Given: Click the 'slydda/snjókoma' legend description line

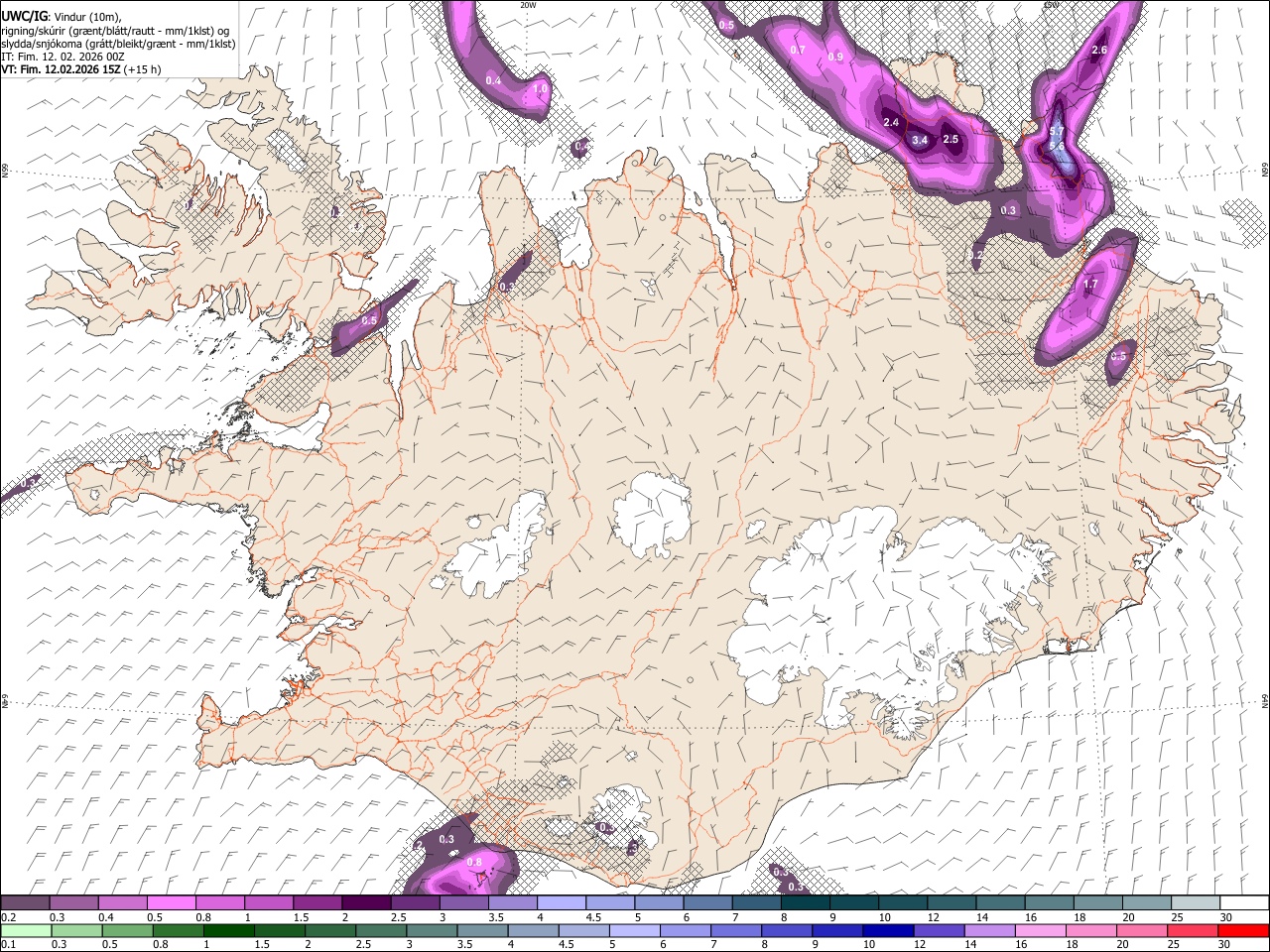Looking at the screenshot, I should 117,44.
